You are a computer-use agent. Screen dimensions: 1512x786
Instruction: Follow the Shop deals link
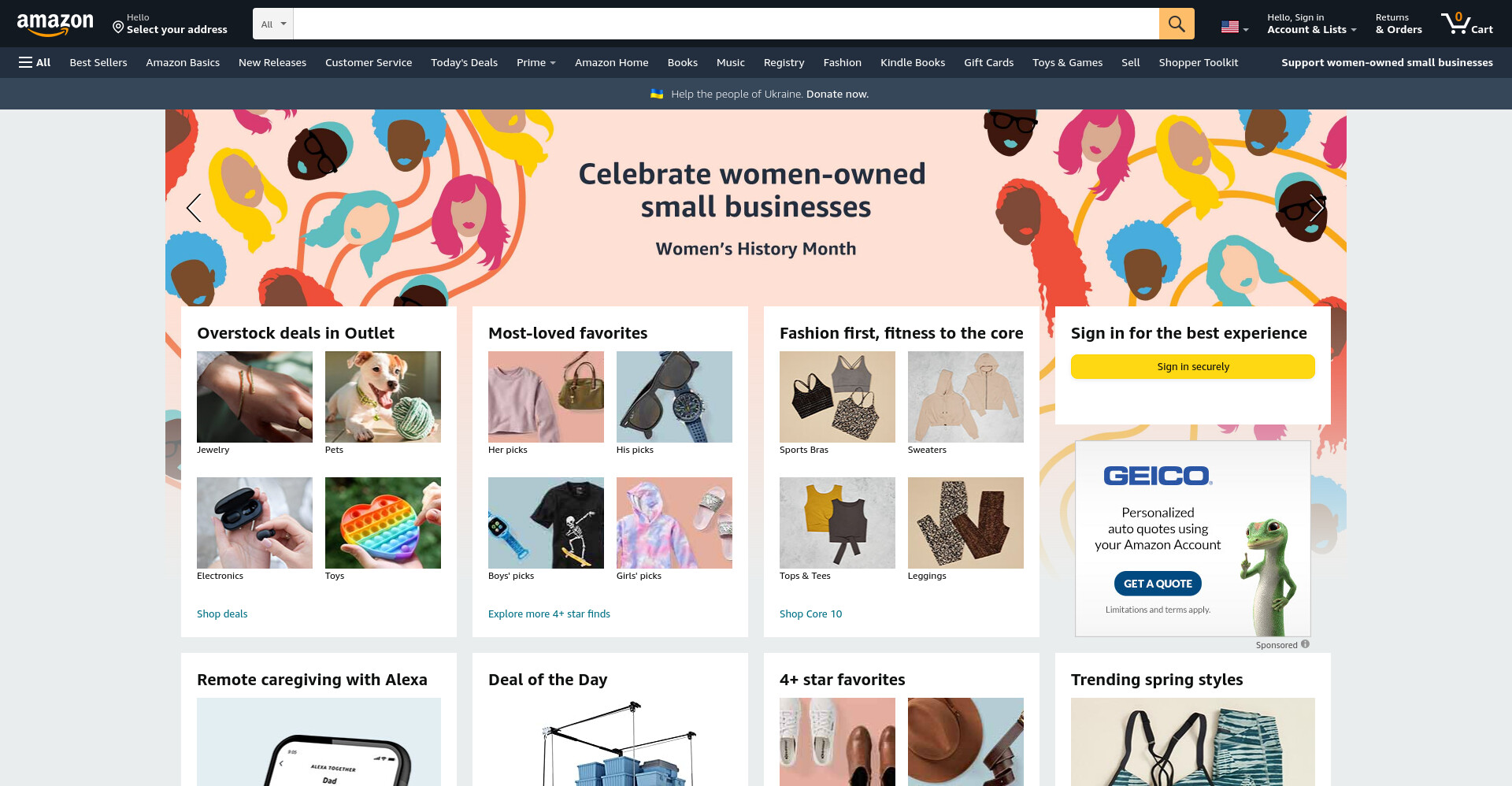coord(222,614)
